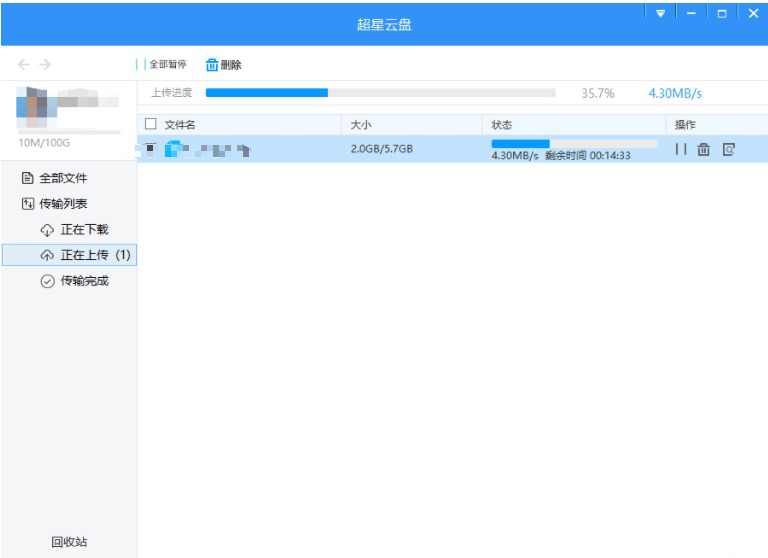The width and height of the screenshot is (768, 558).
Task: Delete the uploading file with row trash icon
Action: pyautogui.click(x=704, y=149)
